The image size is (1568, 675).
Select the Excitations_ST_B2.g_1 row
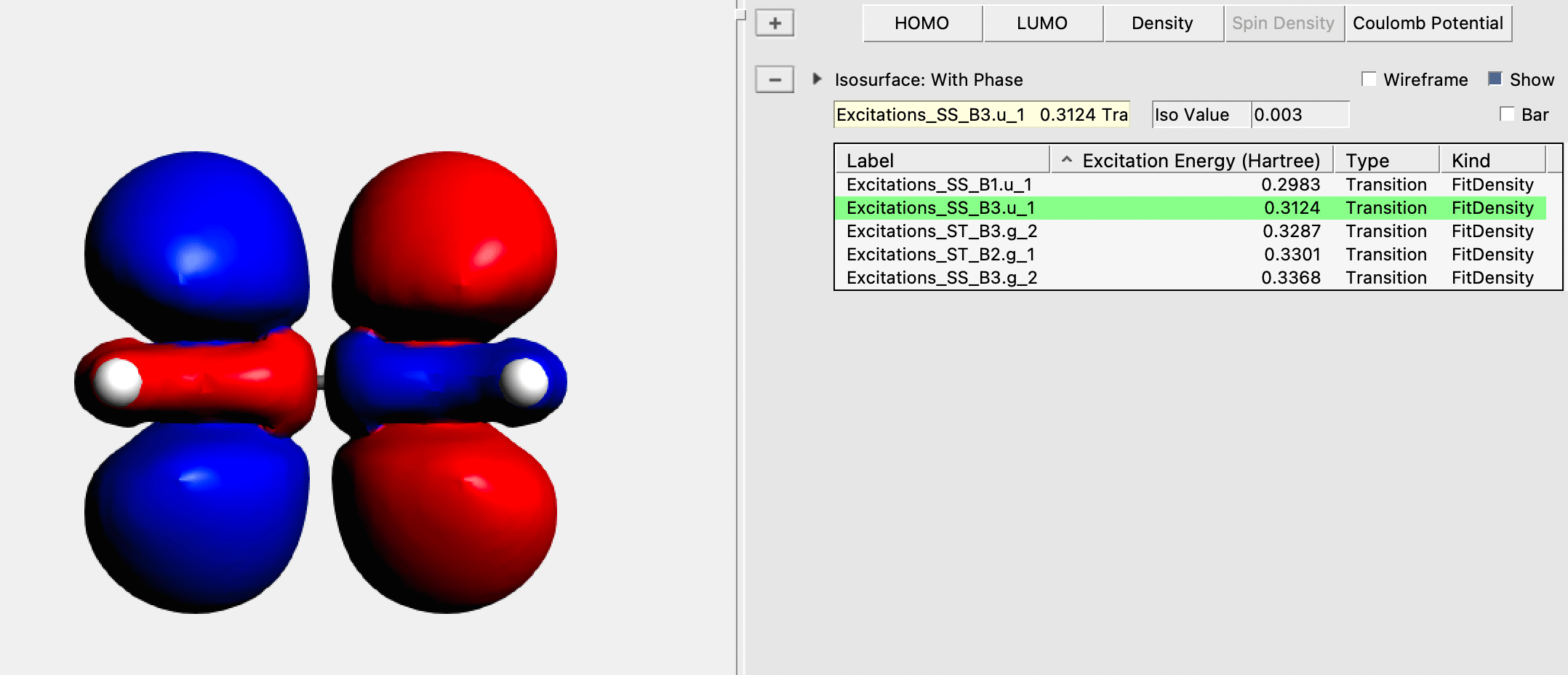point(940,255)
